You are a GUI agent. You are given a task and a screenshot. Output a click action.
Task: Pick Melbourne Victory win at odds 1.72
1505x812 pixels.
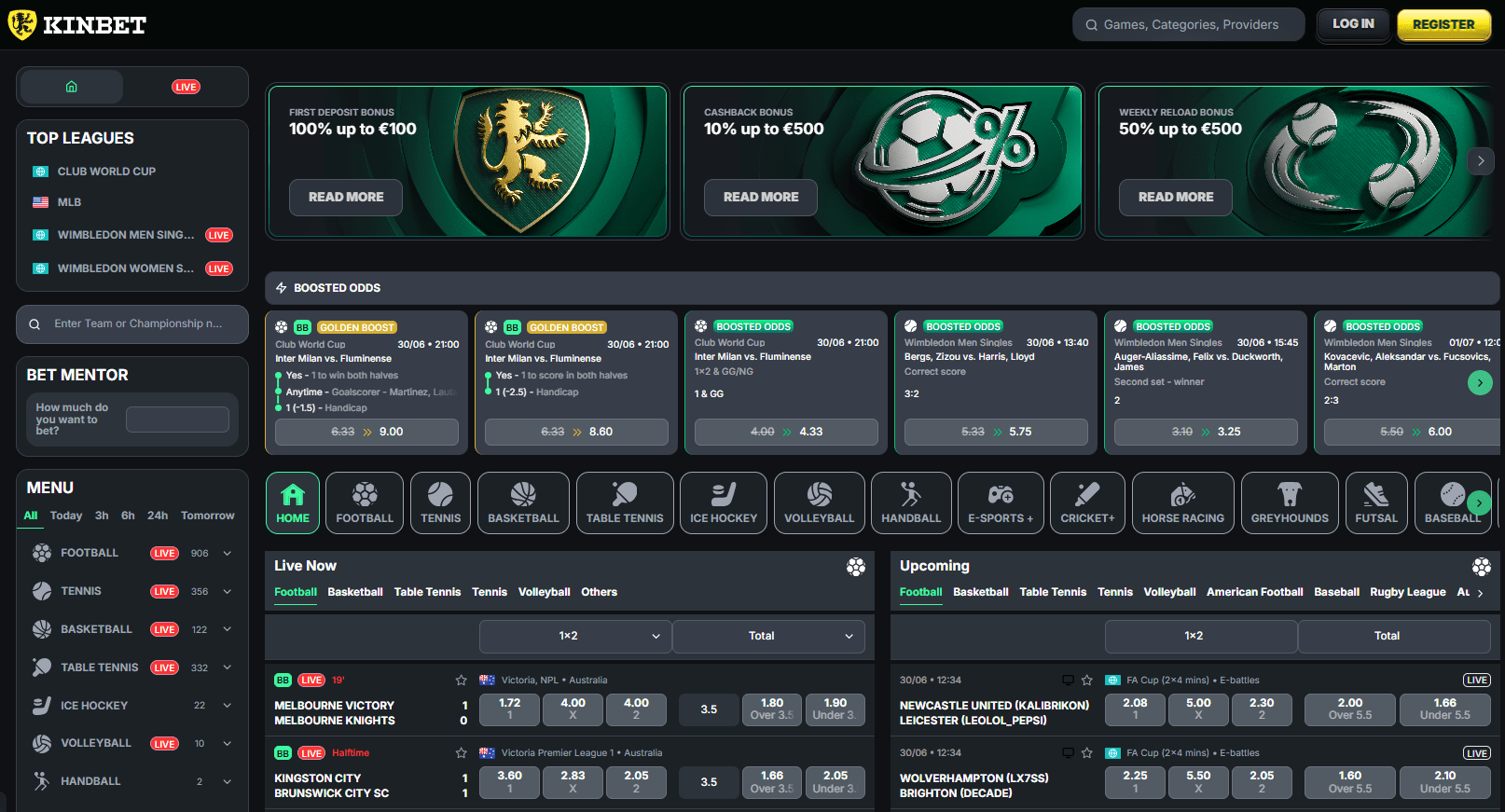[509, 709]
